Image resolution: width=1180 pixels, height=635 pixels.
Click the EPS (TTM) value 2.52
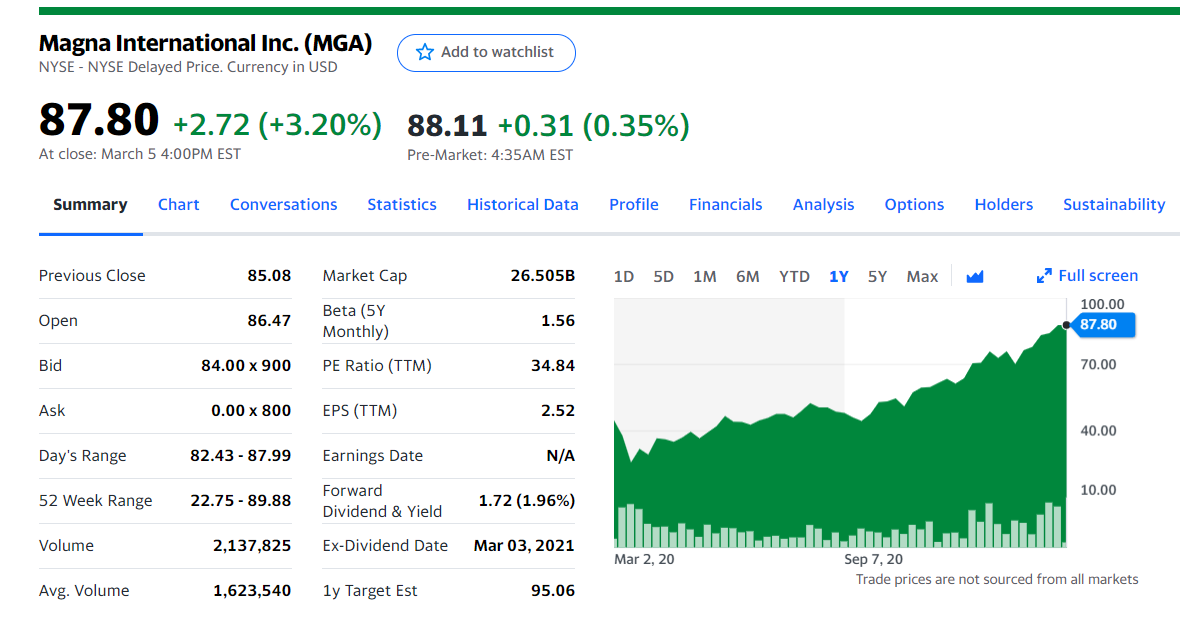(x=558, y=411)
